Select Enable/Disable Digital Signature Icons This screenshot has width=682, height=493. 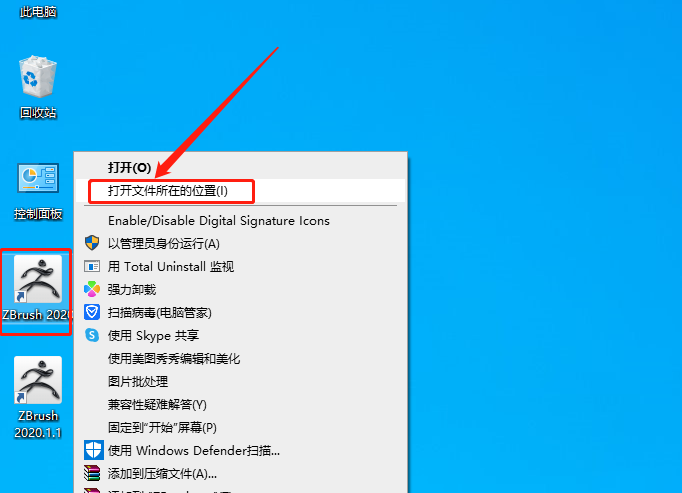241,221
